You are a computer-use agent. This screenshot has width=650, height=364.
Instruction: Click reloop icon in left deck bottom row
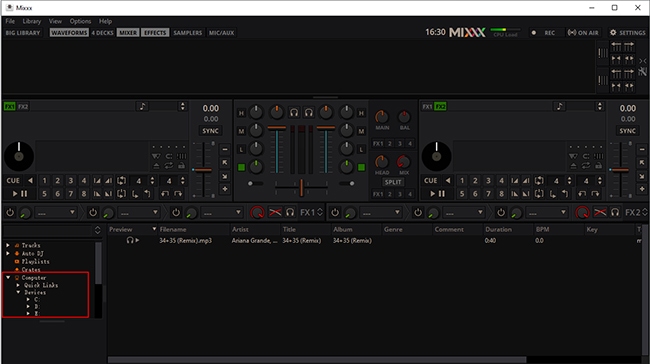(x=121, y=194)
